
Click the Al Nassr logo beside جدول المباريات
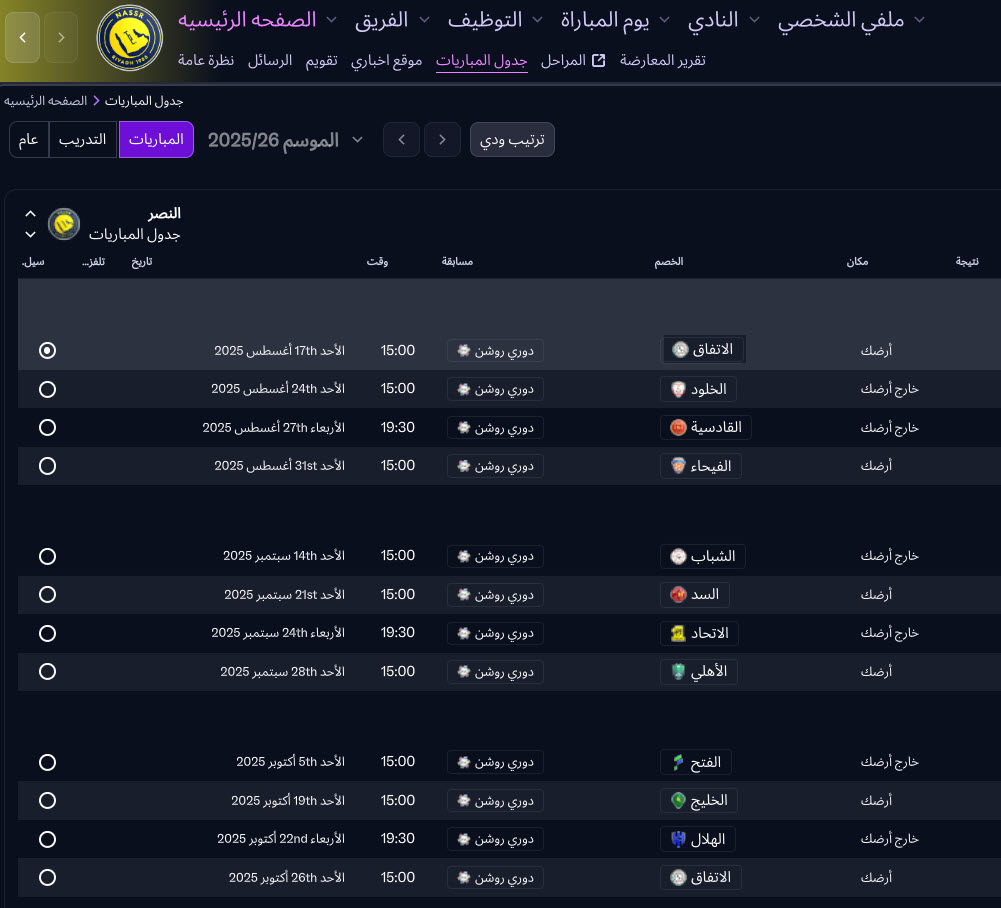pyautogui.click(x=64, y=224)
